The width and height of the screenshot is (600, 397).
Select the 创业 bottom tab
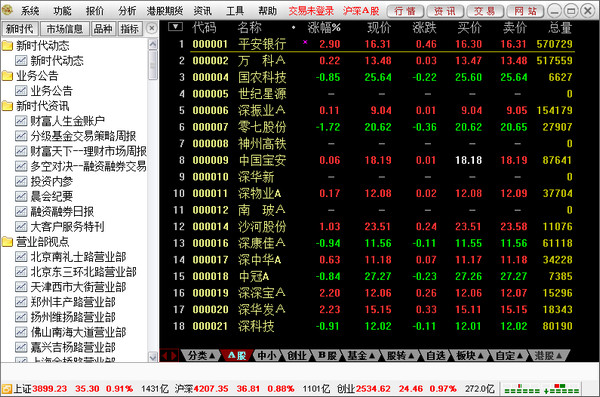pyautogui.click(x=297, y=356)
